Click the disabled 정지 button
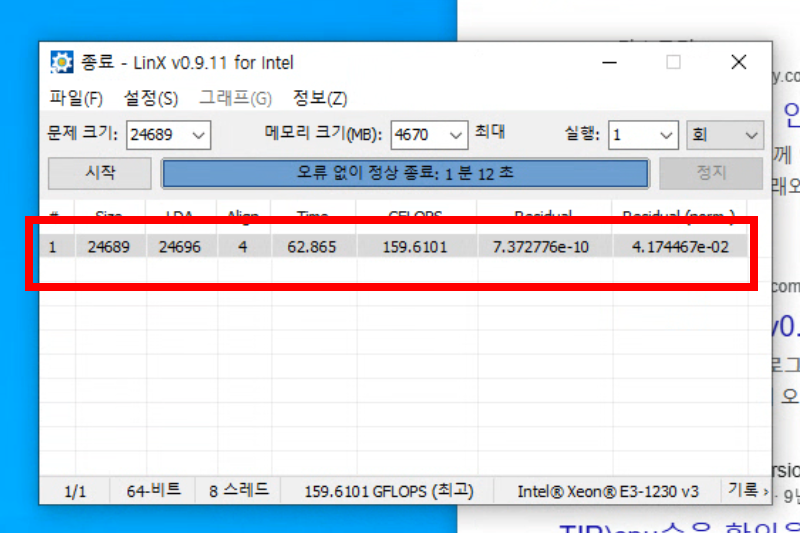The height and width of the screenshot is (533, 800). coord(711,173)
